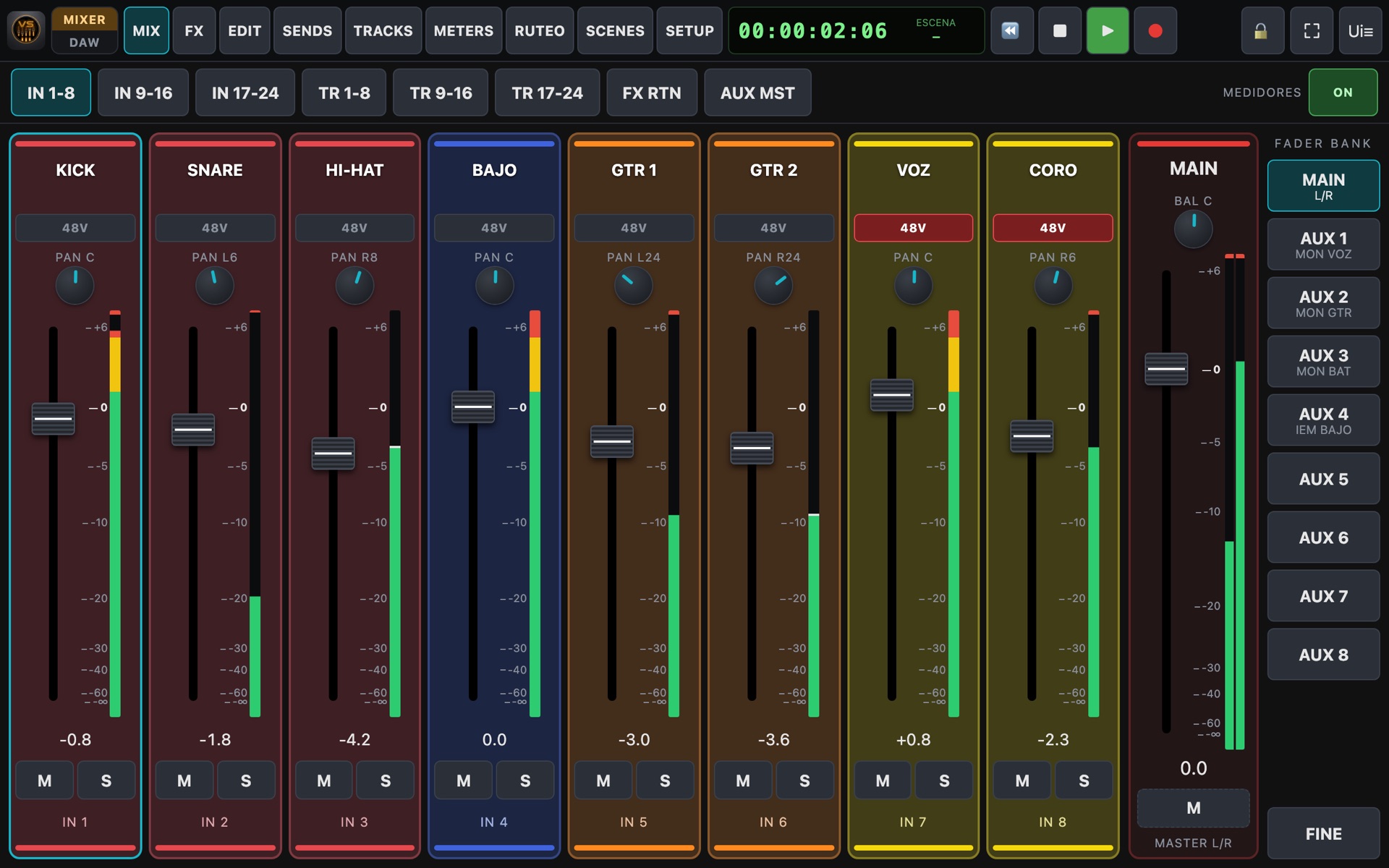The image size is (1389, 868).
Task: Click the MAIN BAL knob
Action: click(1193, 229)
